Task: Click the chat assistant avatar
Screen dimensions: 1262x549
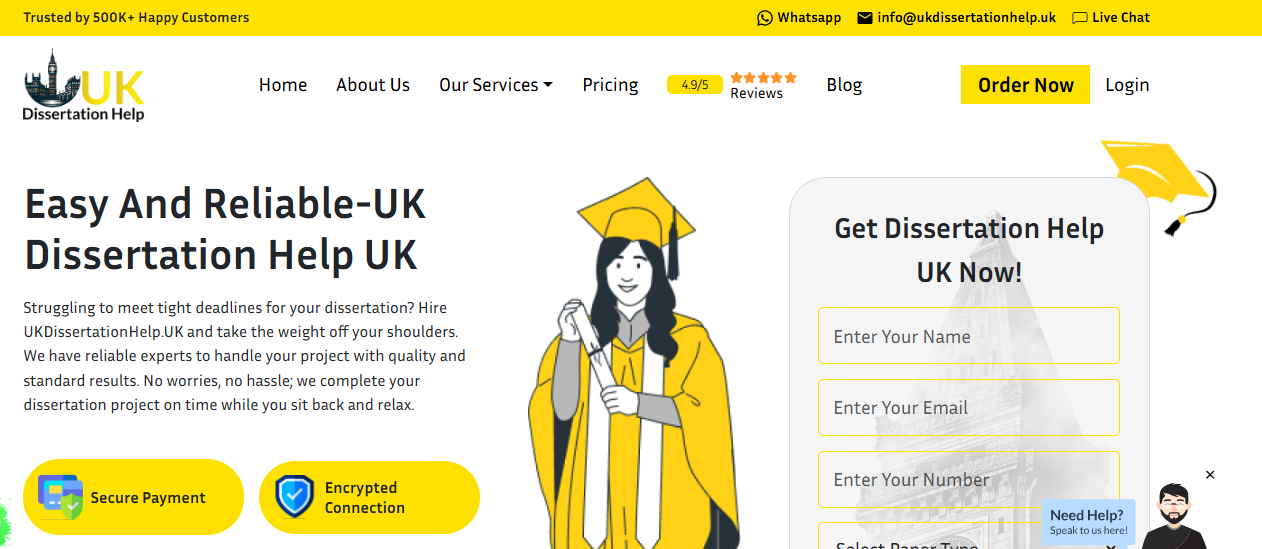Action: tap(1174, 517)
